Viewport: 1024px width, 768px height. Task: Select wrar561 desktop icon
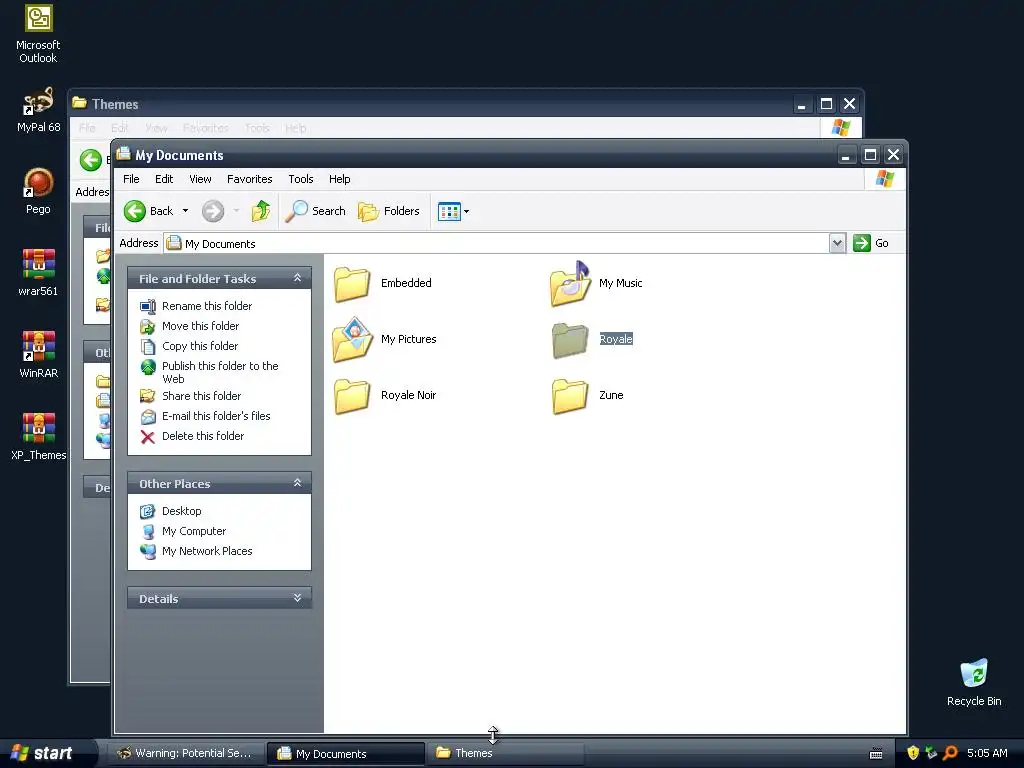(x=39, y=273)
